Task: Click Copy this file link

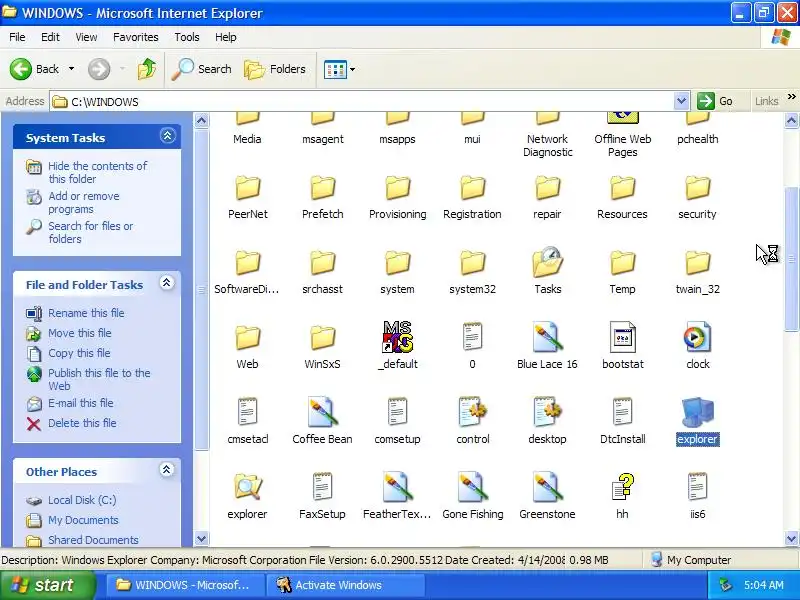Action: [x=79, y=353]
